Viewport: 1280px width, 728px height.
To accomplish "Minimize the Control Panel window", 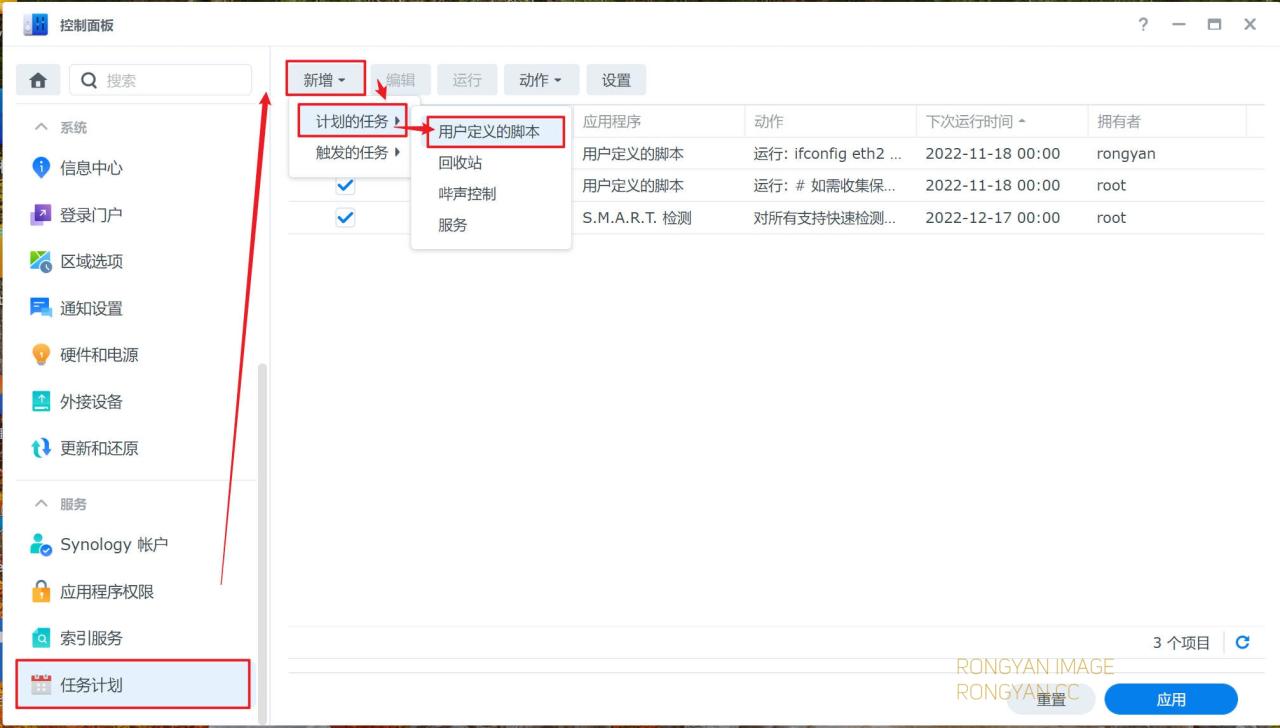I will 1179,24.
